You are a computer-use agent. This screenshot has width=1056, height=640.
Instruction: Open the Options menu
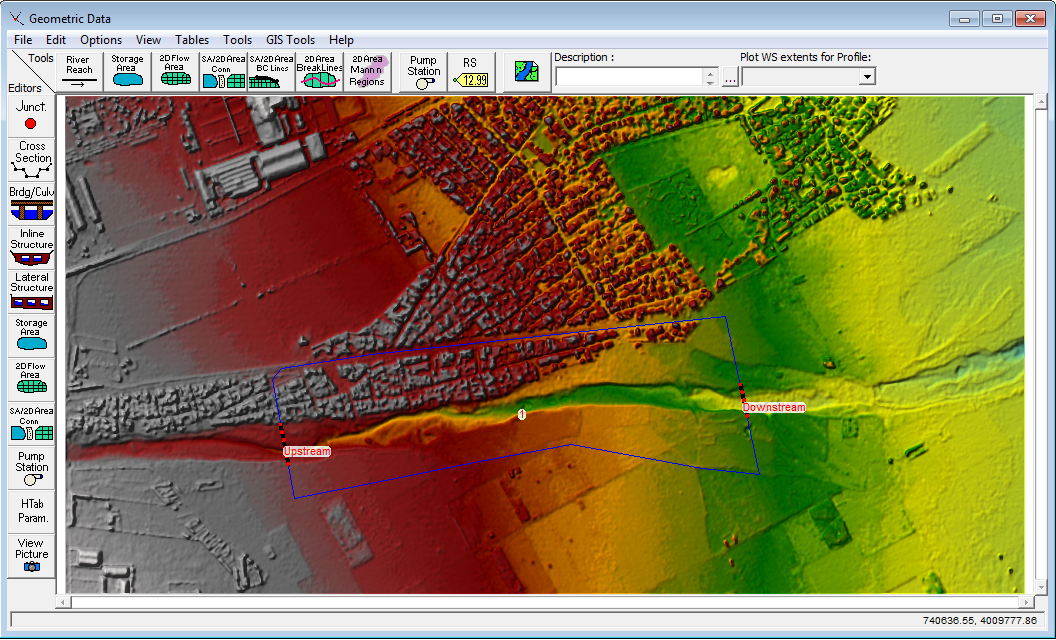click(101, 40)
